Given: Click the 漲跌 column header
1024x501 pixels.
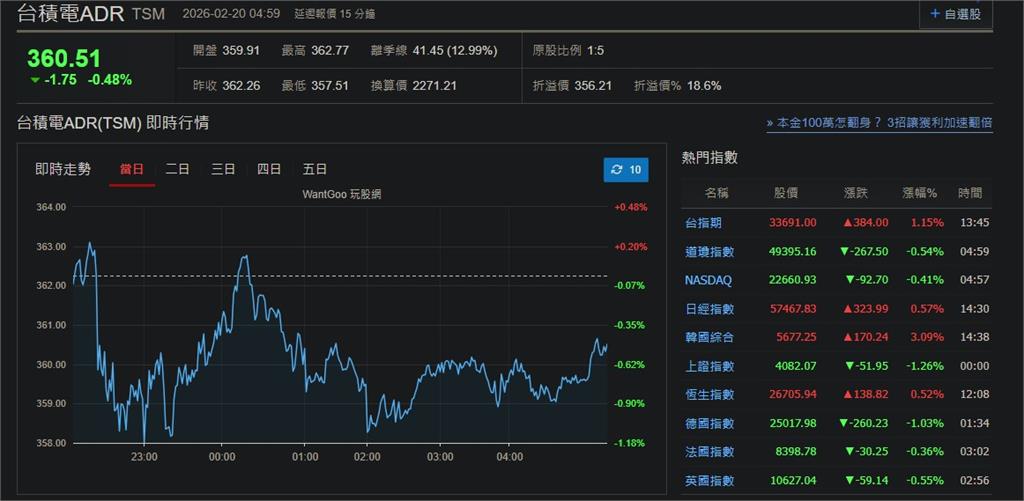Looking at the screenshot, I should coord(855,193).
